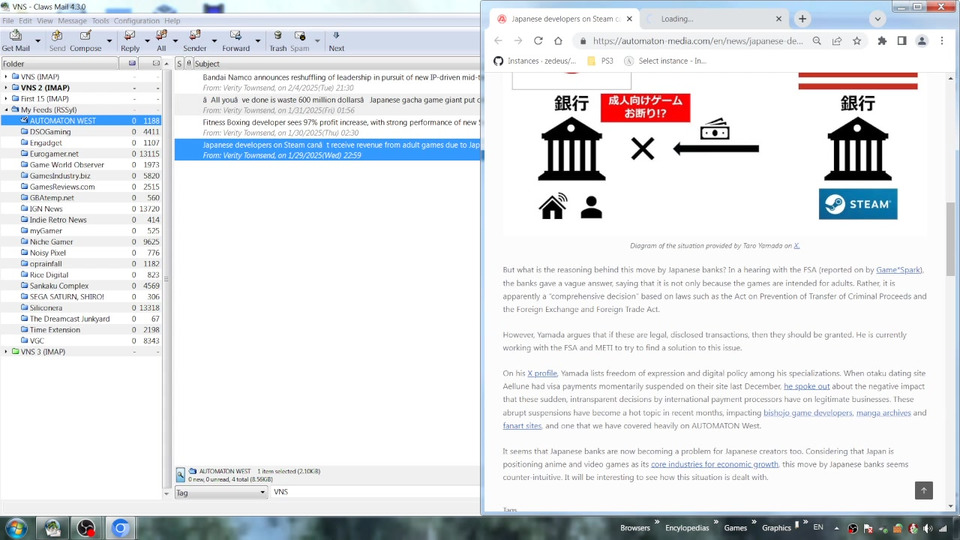Image resolution: width=960 pixels, height=540 pixels.
Task: Open Compose new message
Action: 86,41
